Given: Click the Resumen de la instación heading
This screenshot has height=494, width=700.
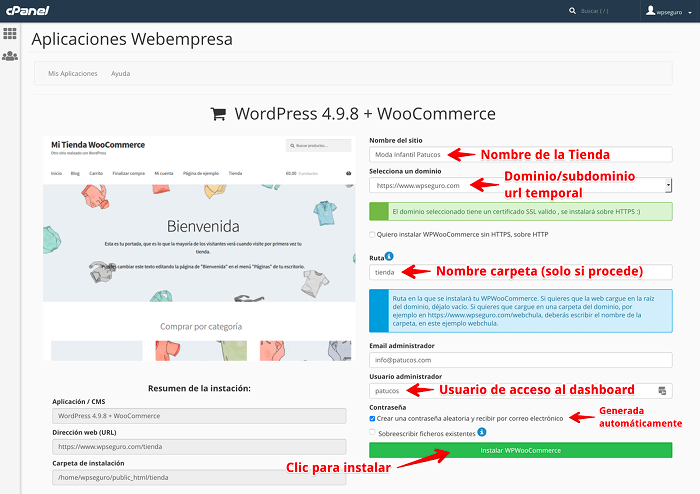Looking at the screenshot, I should [199, 388].
